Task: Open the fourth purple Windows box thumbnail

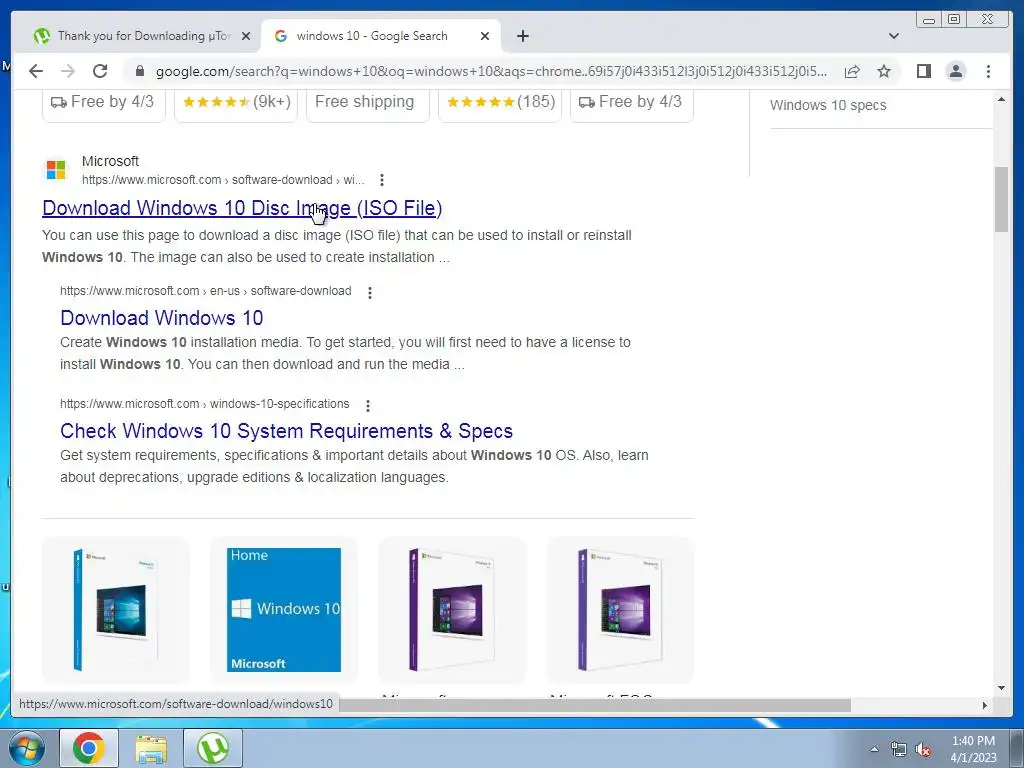Action: [620, 609]
